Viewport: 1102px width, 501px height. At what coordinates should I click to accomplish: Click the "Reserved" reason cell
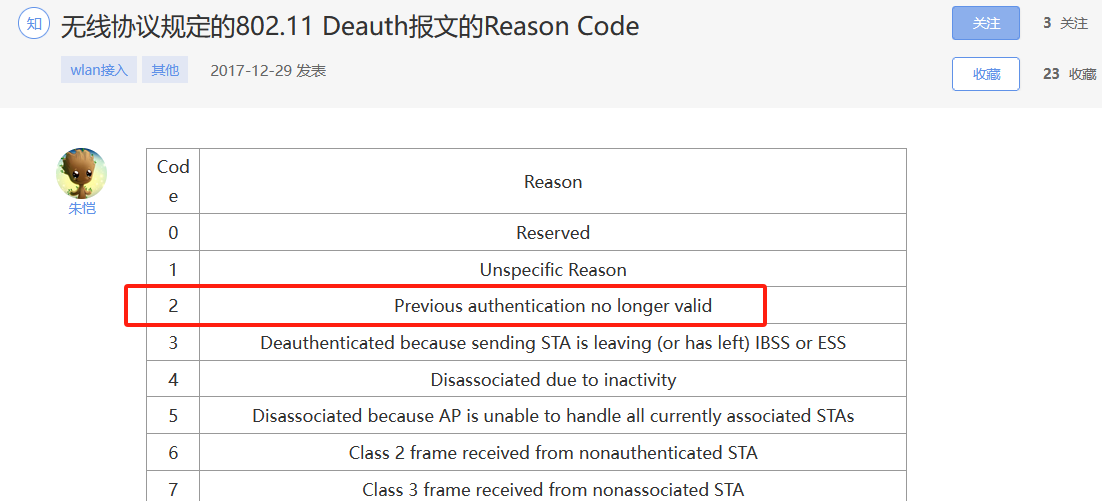click(x=553, y=233)
